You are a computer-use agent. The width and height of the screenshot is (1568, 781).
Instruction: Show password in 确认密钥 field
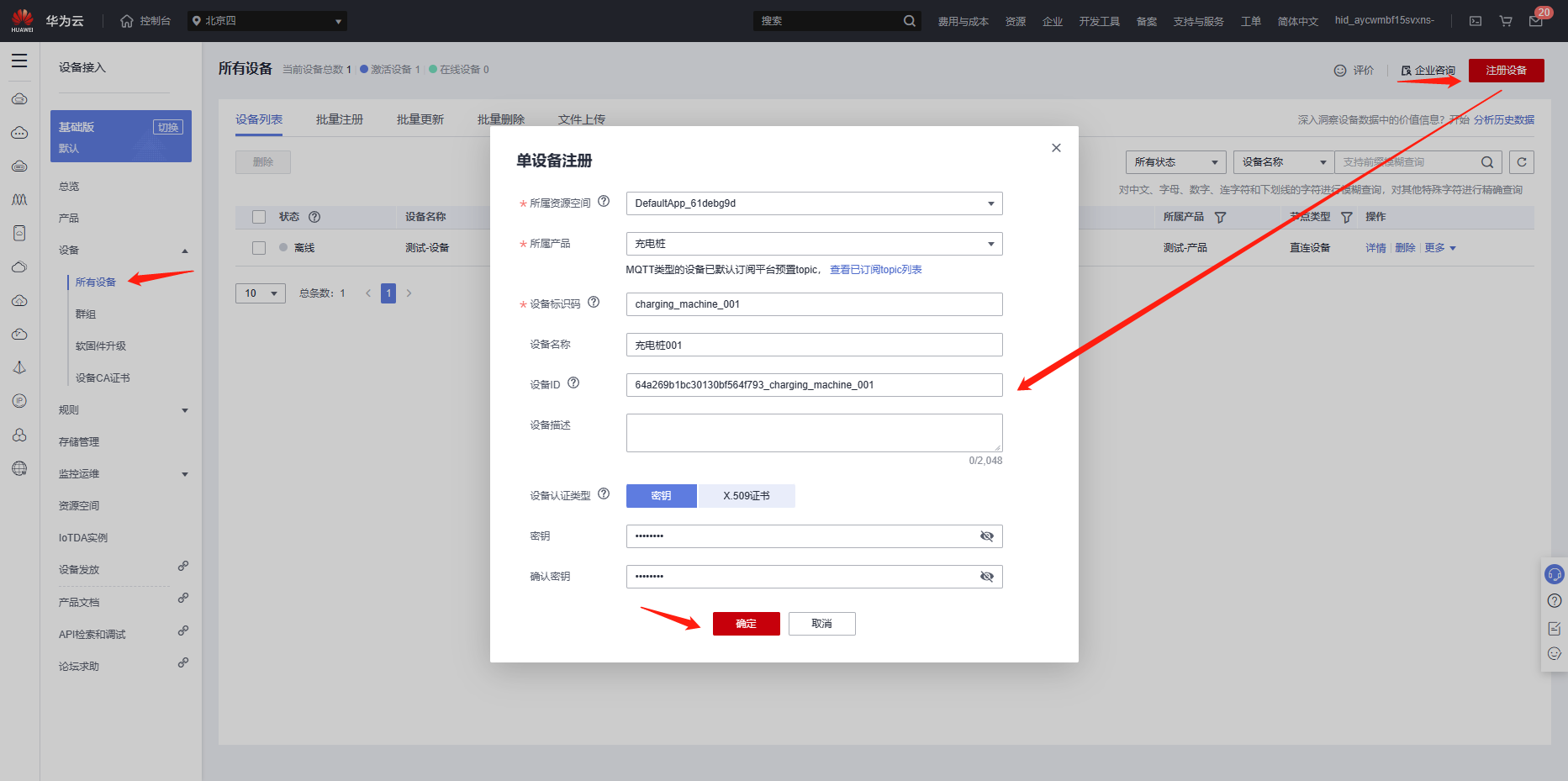click(987, 577)
